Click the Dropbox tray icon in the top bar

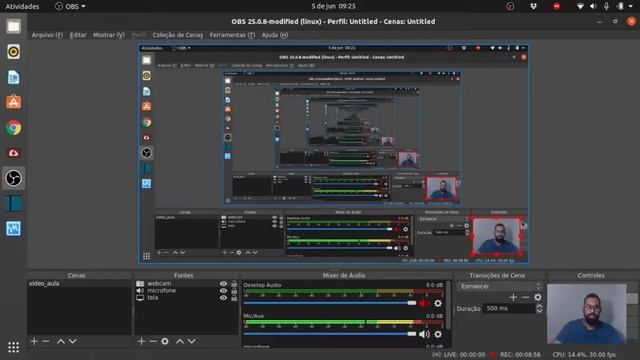pyautogui.click(x=533, y=6)
